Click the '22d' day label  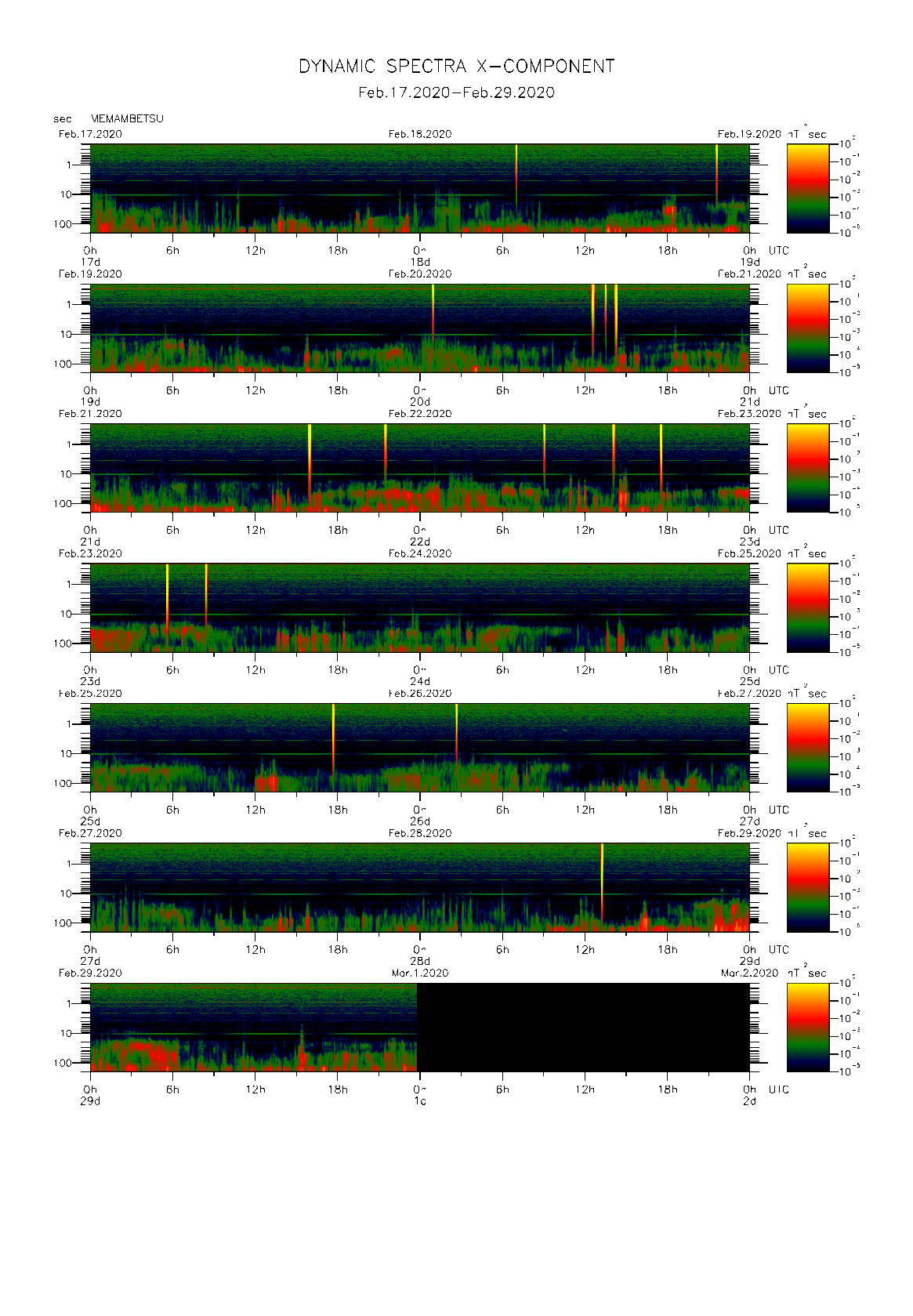(x=420, y=542)
